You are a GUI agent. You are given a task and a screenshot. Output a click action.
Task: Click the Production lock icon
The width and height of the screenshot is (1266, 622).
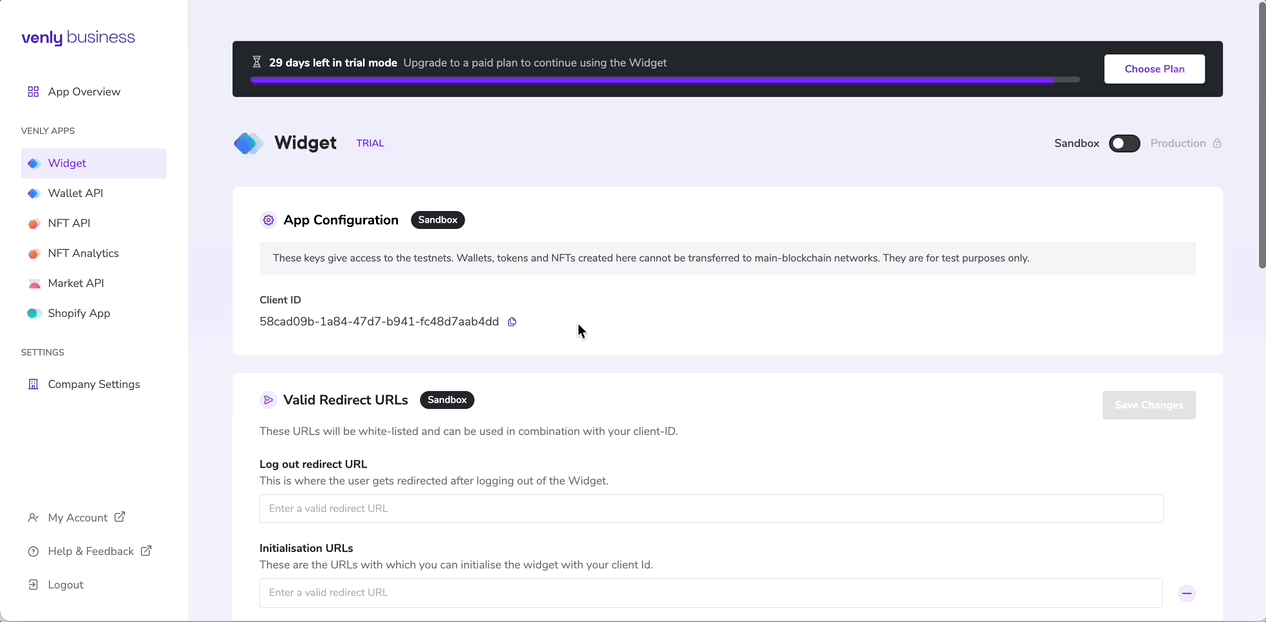point(1217,143)
